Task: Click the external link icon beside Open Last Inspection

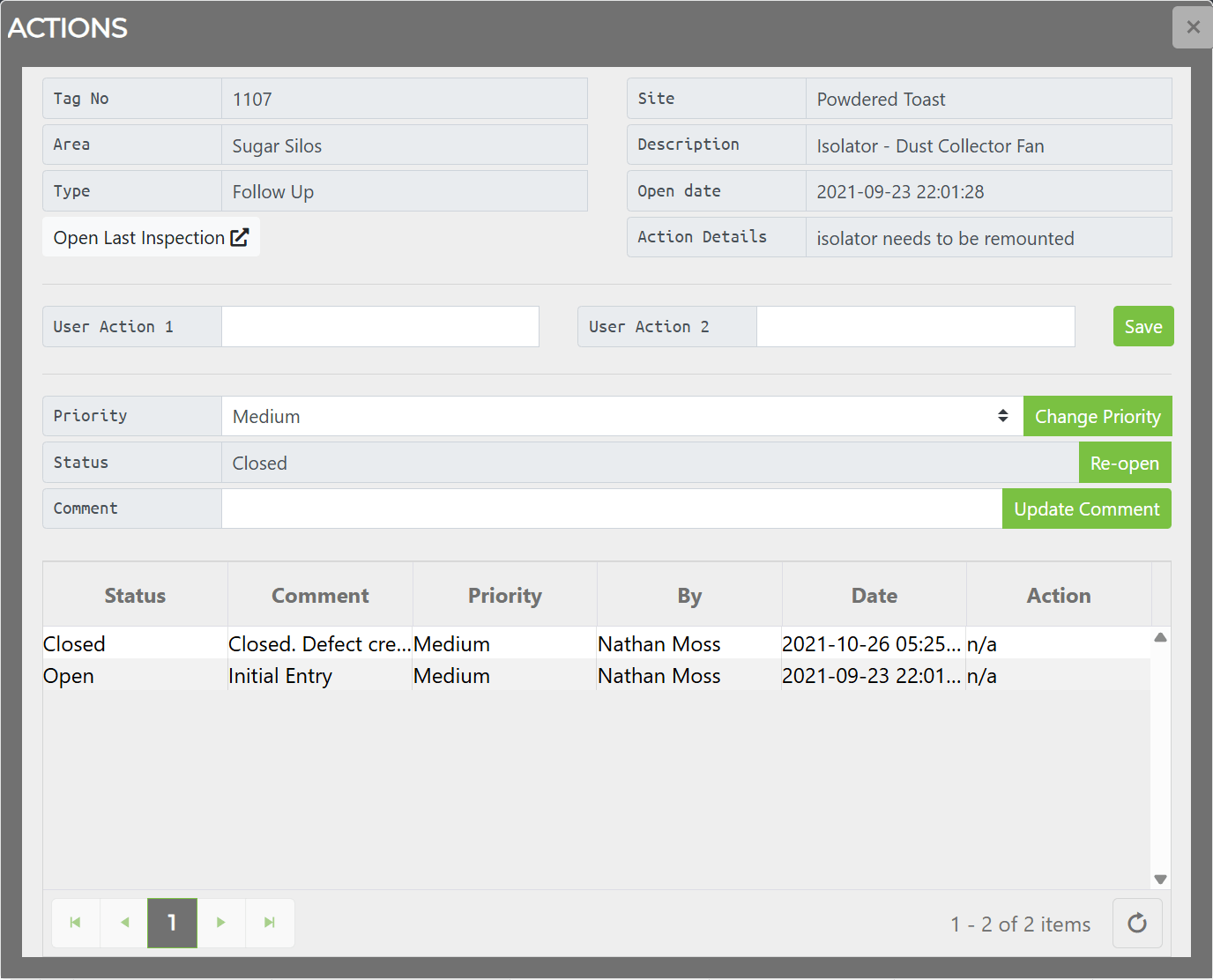Action: 240,237
